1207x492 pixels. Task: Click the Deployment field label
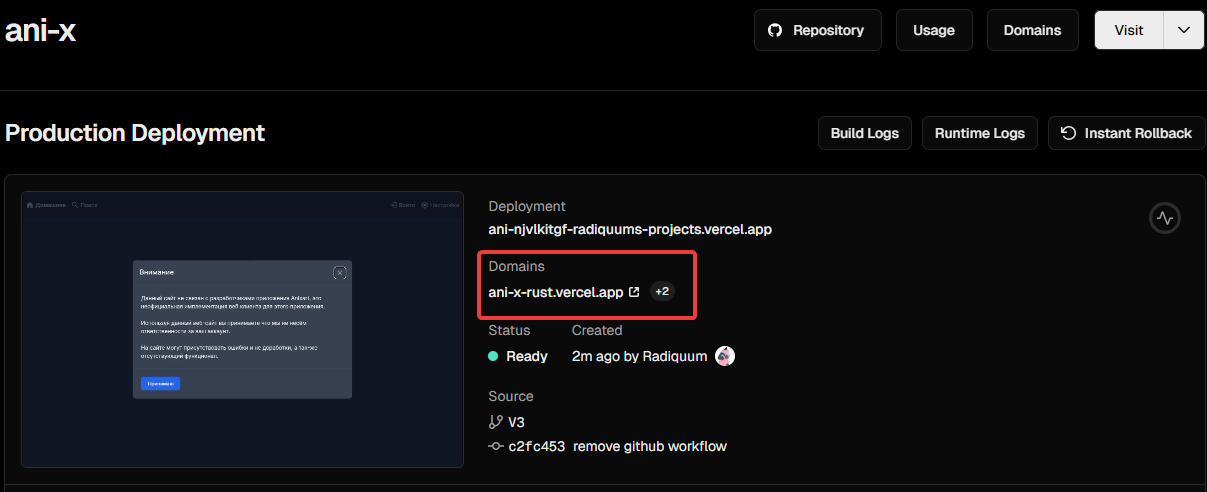click(527, 206)
